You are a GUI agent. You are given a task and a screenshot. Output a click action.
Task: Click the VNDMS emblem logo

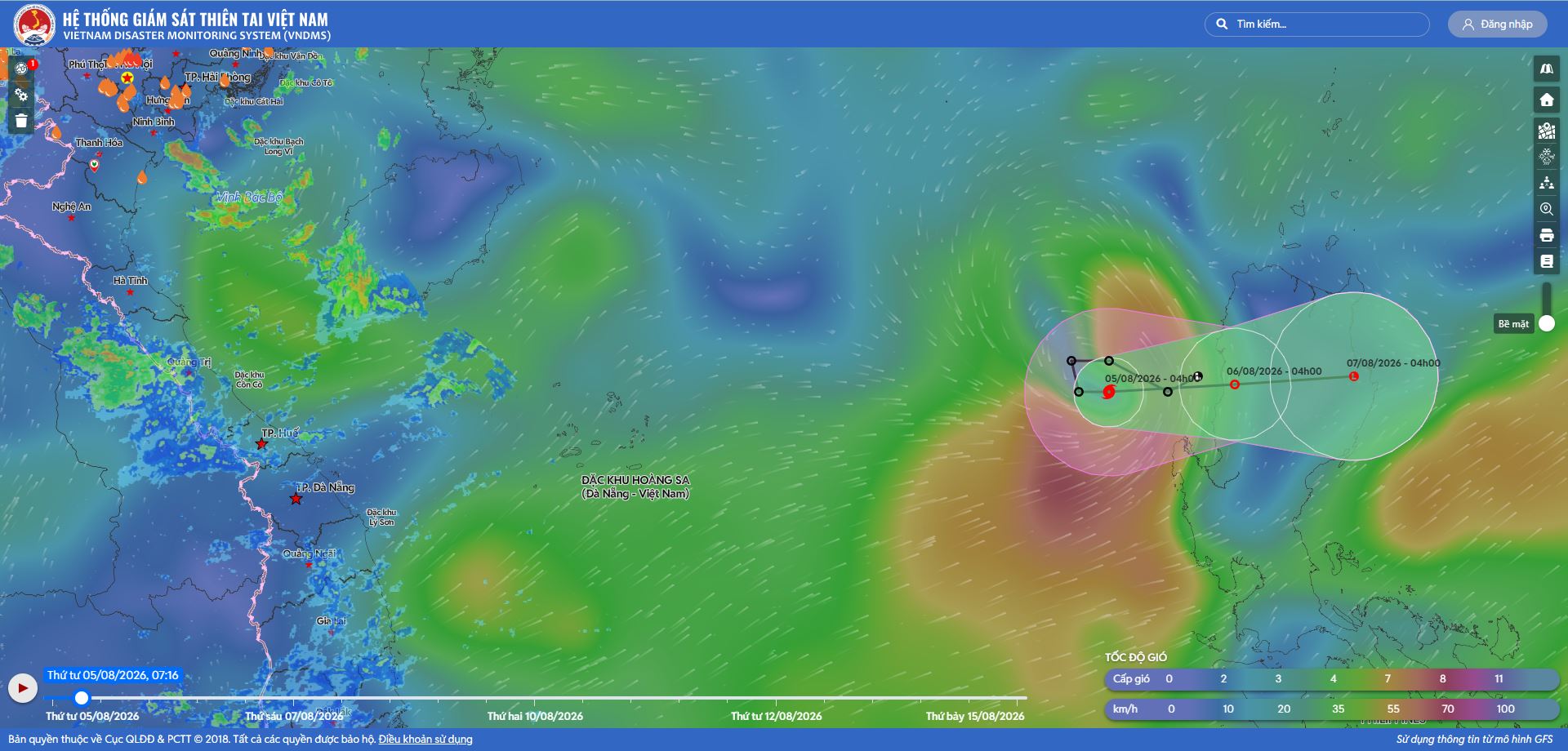[x=34, y=24]
